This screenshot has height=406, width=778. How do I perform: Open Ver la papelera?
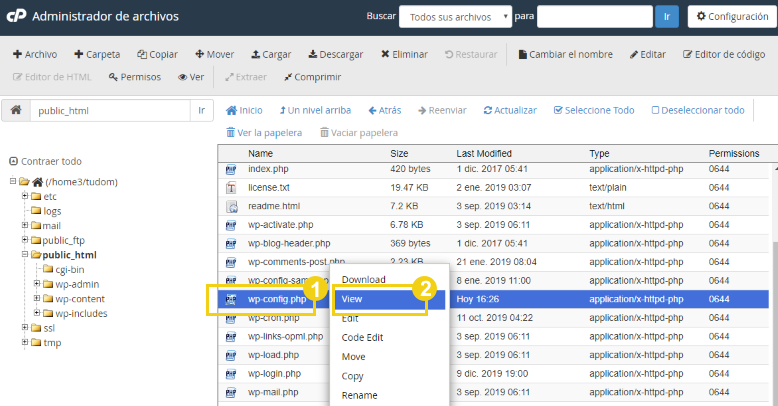click(264, 133)
